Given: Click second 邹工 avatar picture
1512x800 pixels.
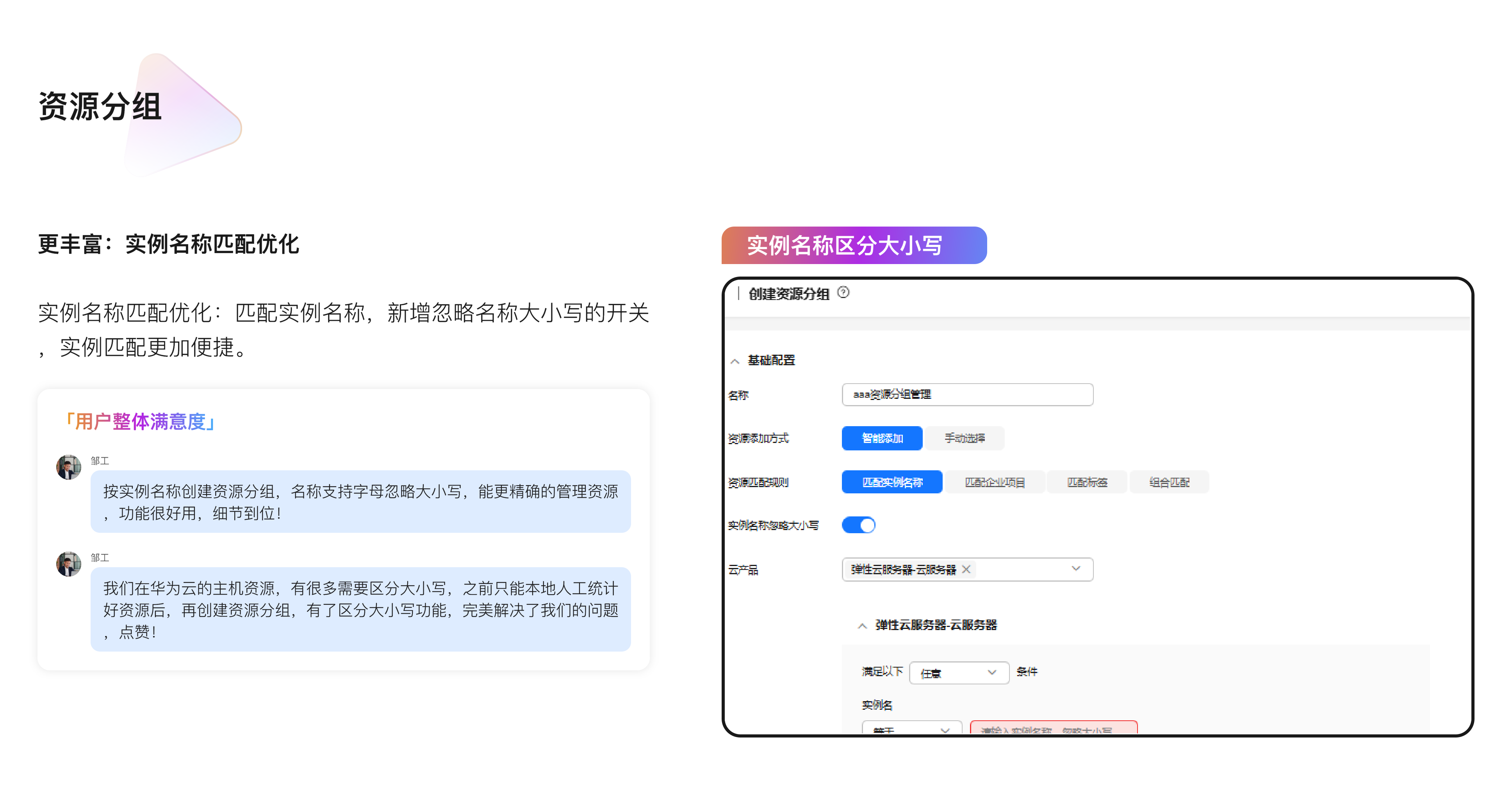Looking at the screenshot, I should pyautogui.click(x=69, y=564).
